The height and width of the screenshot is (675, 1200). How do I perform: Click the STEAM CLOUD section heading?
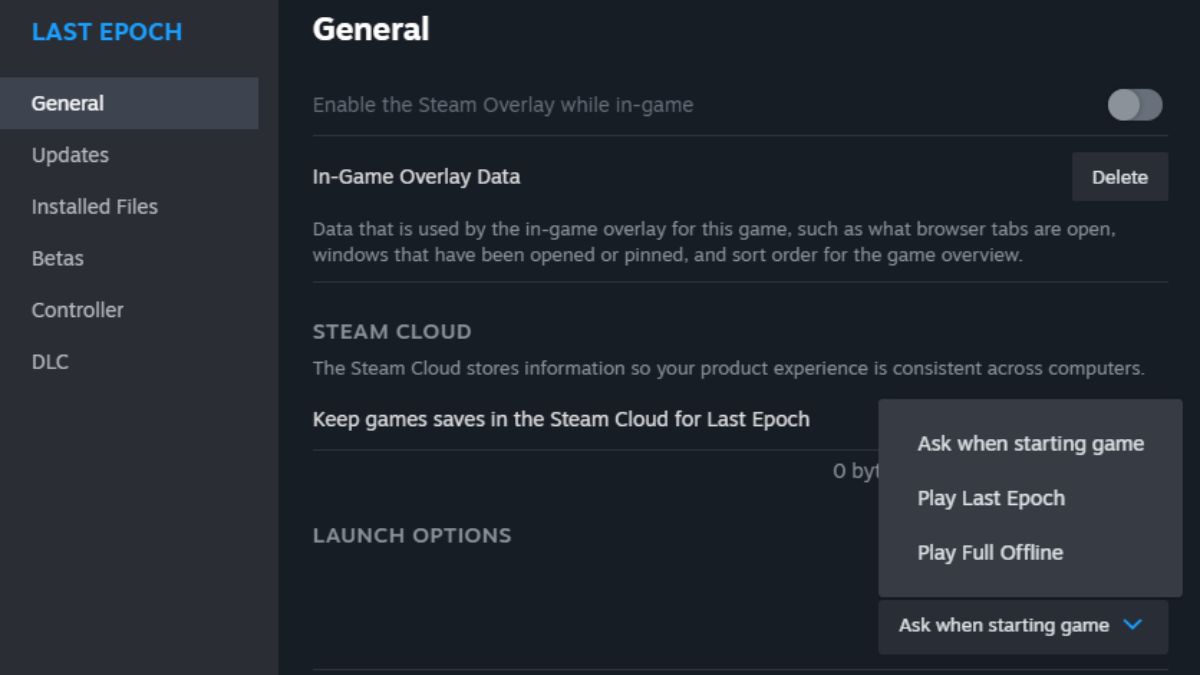click(x=392, y=331)
